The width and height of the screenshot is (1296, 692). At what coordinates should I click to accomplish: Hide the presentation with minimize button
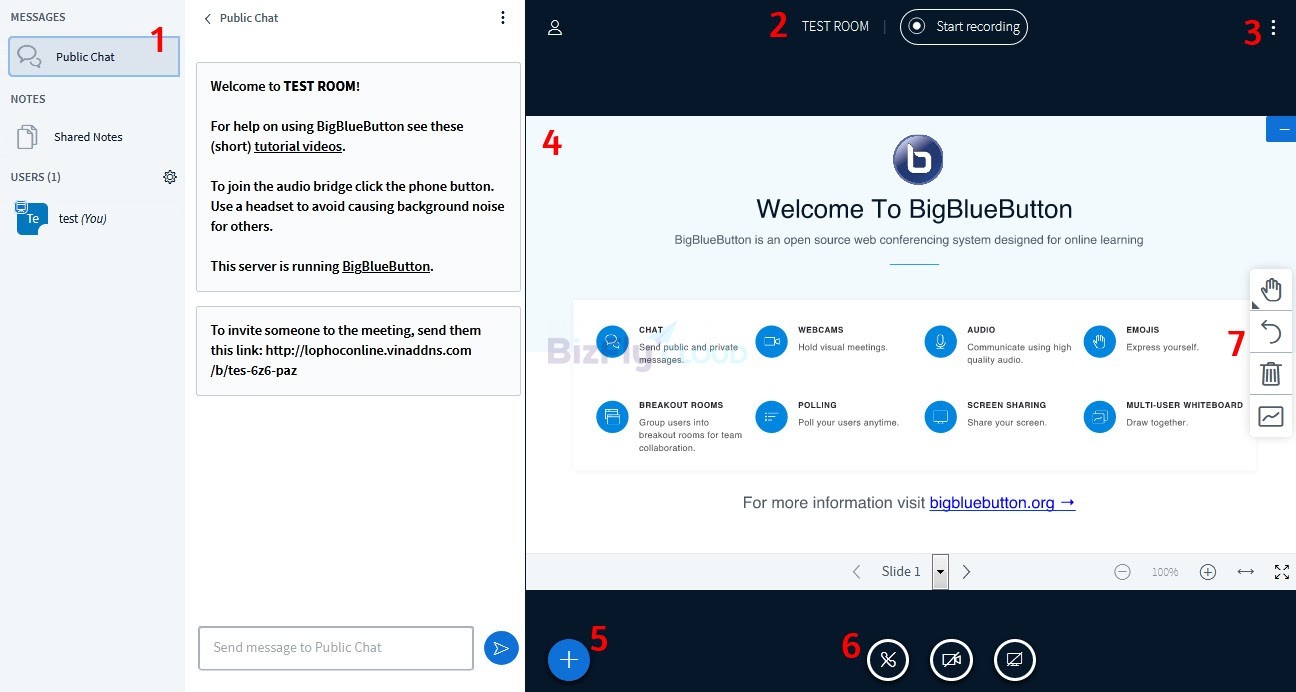(x=1281, y=129)
